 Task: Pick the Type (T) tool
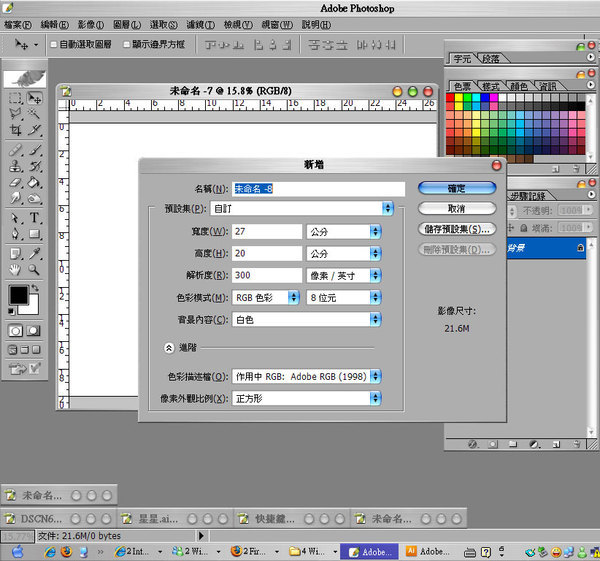[35, 217]
